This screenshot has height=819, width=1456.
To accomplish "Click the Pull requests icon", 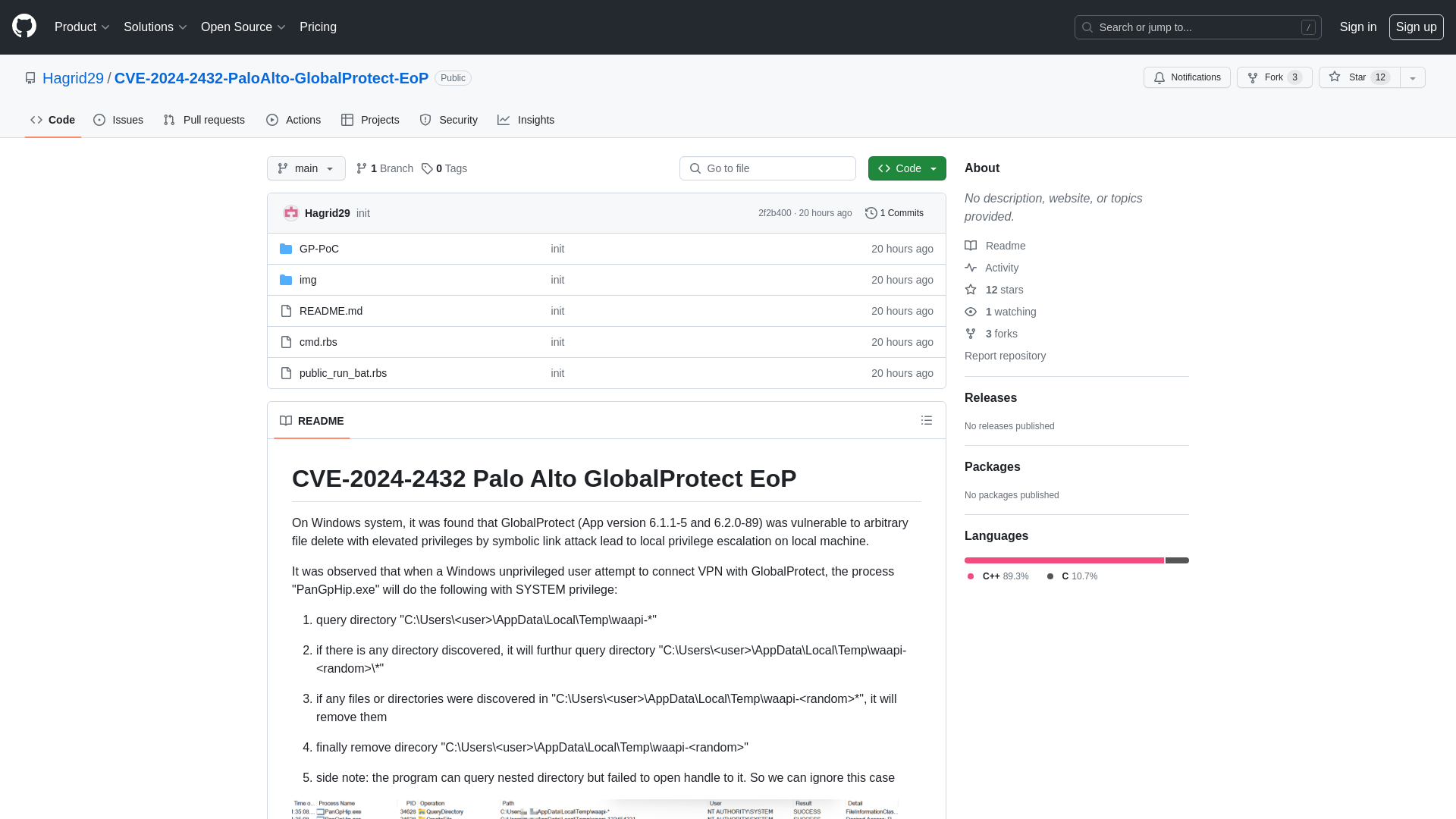I will click(169, 120).
